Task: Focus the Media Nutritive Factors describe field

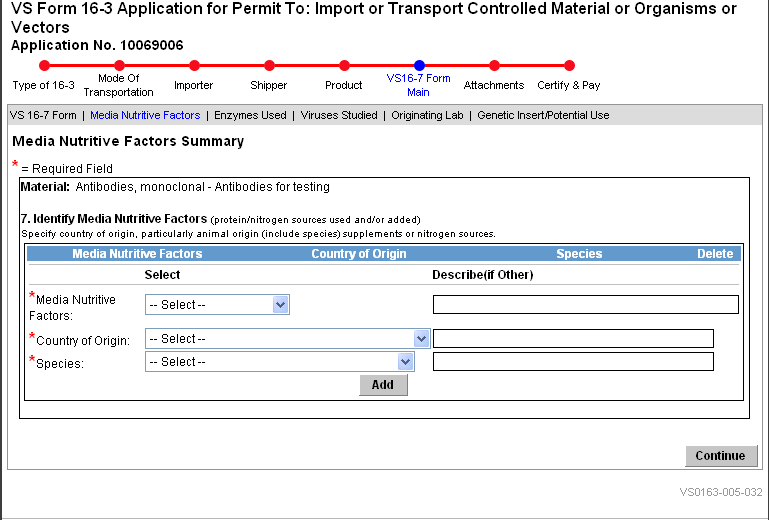Action: click(x=585, y=305)
